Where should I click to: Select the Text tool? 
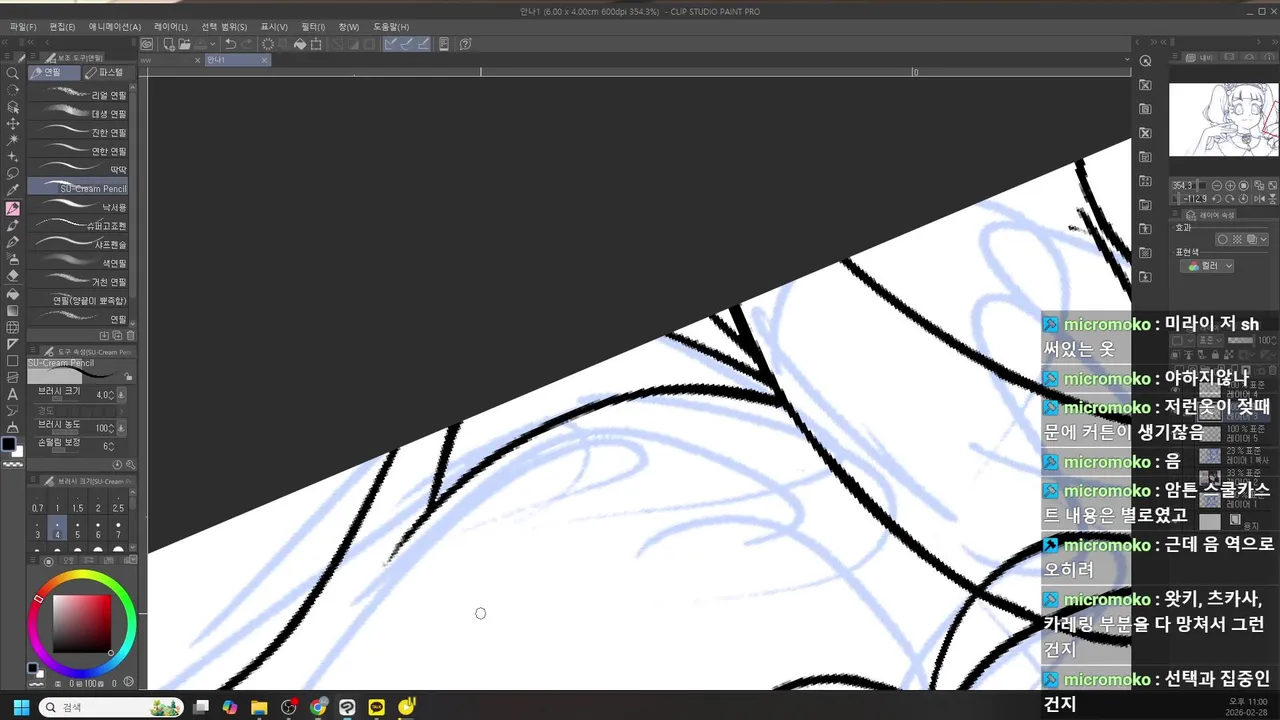12,395
